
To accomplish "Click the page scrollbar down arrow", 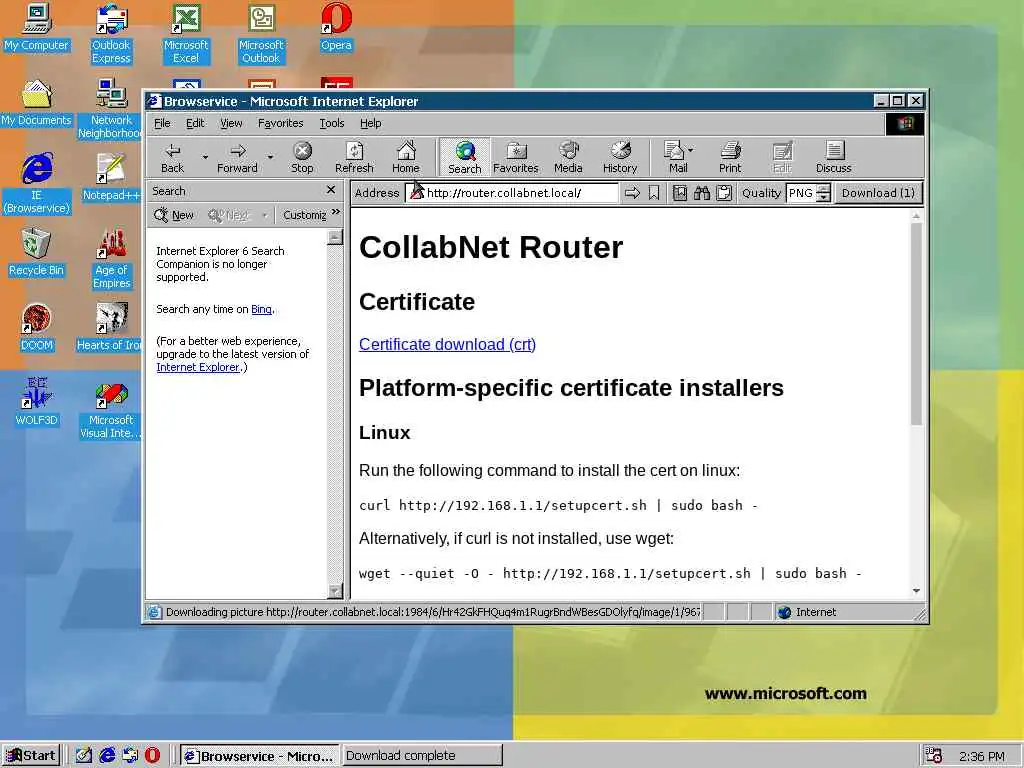I will click(916, 590).
